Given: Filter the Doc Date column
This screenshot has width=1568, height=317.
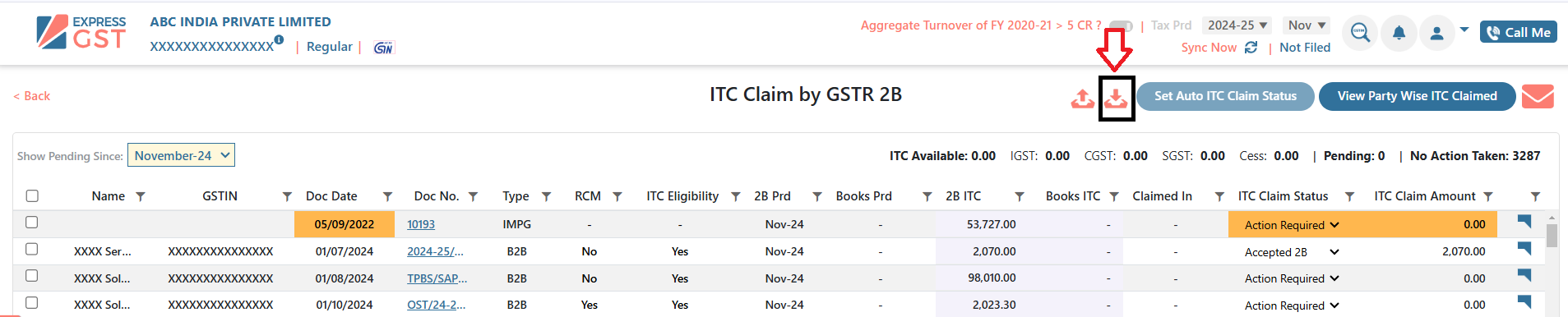Looking at the screenshot, I should 387,196.
